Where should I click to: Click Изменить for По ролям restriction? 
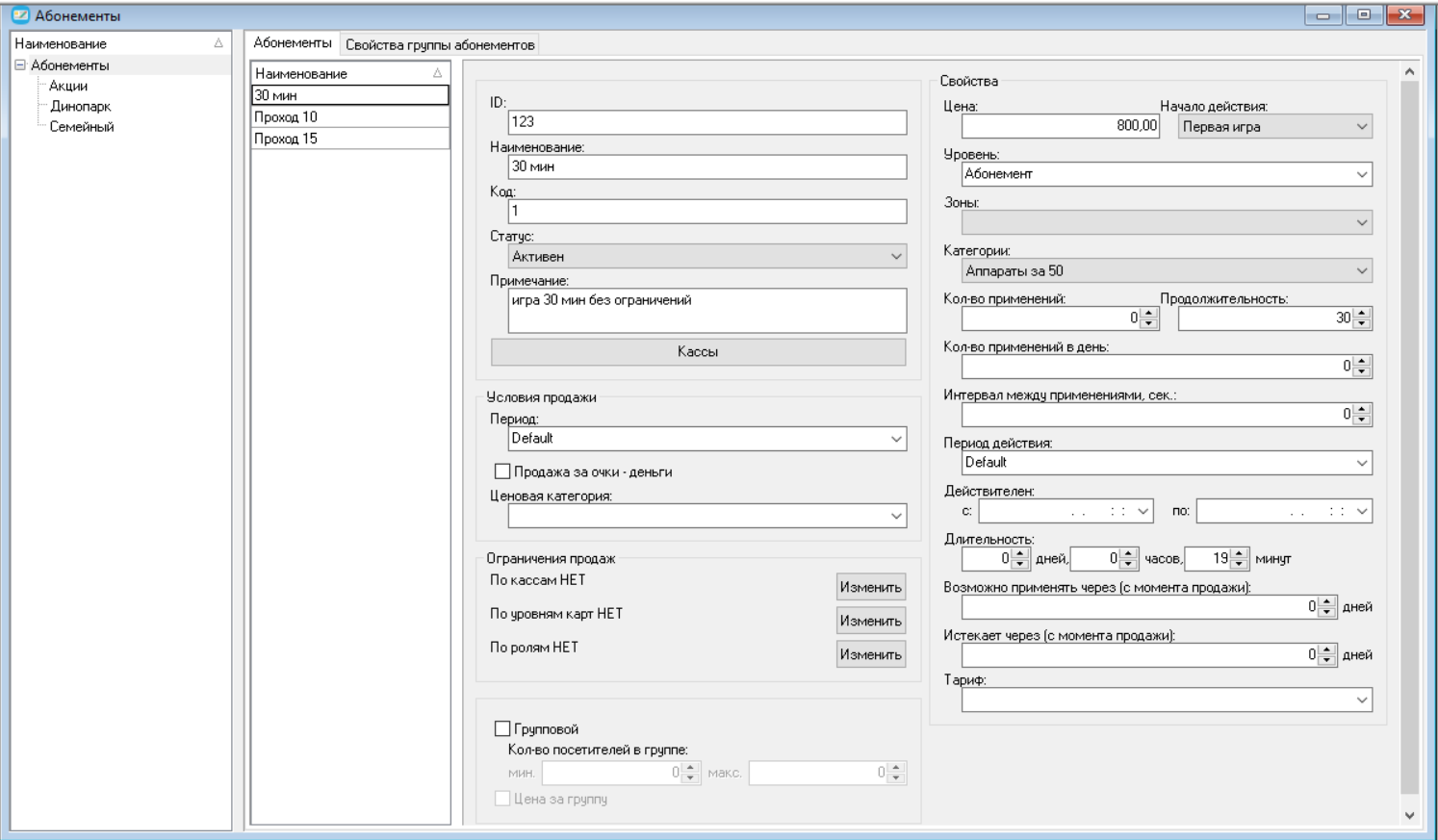click(x=871, y=654)
